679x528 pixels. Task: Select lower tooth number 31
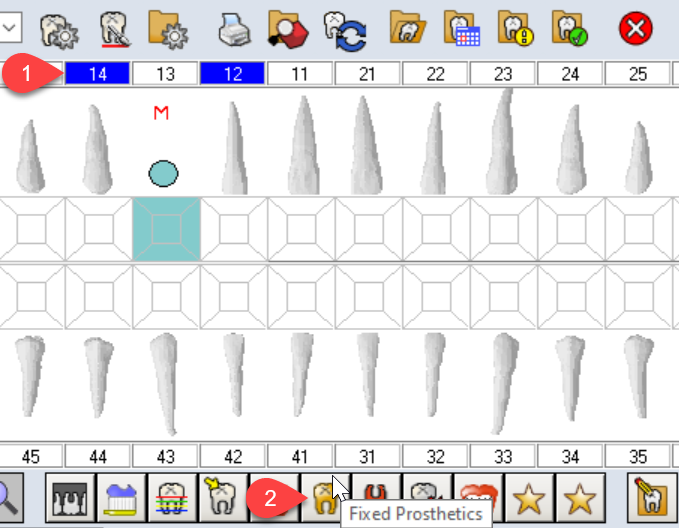click(368, 456)
